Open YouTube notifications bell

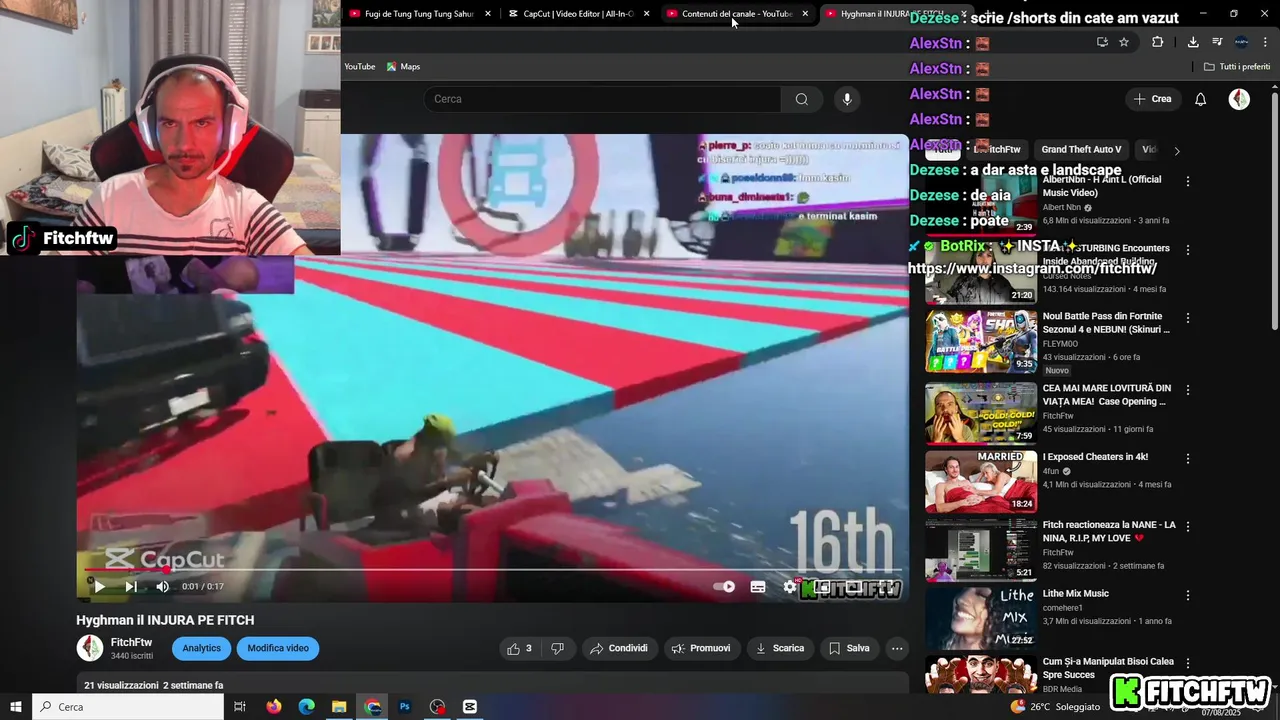pos(1201,99)
